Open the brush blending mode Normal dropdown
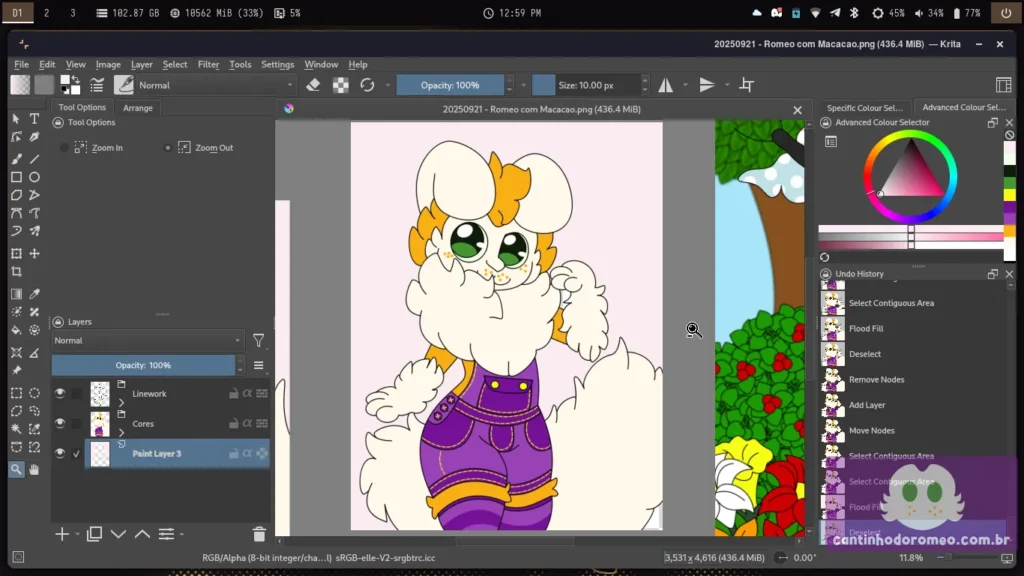The image size is (1024, 576). point(216,85)
